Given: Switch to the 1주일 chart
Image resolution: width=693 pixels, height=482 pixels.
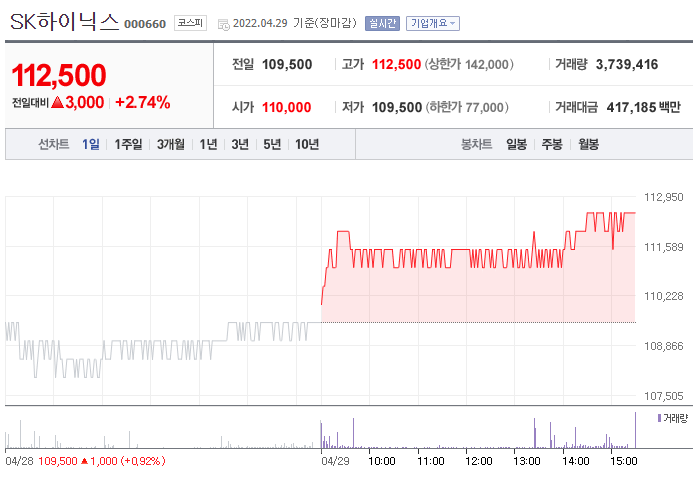Looking at the screenshot, I should point(128,144).
